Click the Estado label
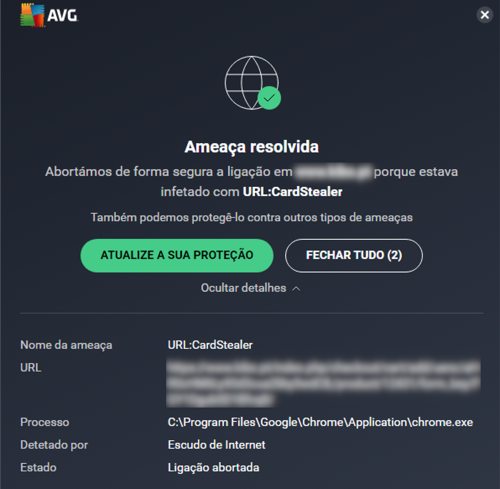Screen dimensions: 500x489 coord(38,468)
